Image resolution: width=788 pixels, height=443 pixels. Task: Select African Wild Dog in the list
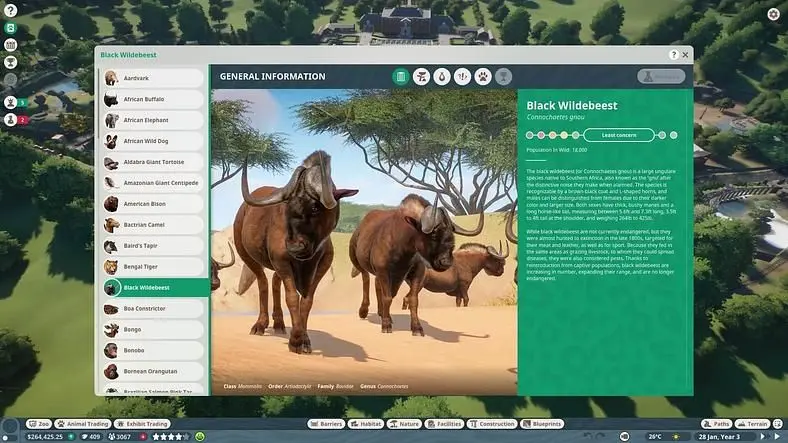point(153,141)
